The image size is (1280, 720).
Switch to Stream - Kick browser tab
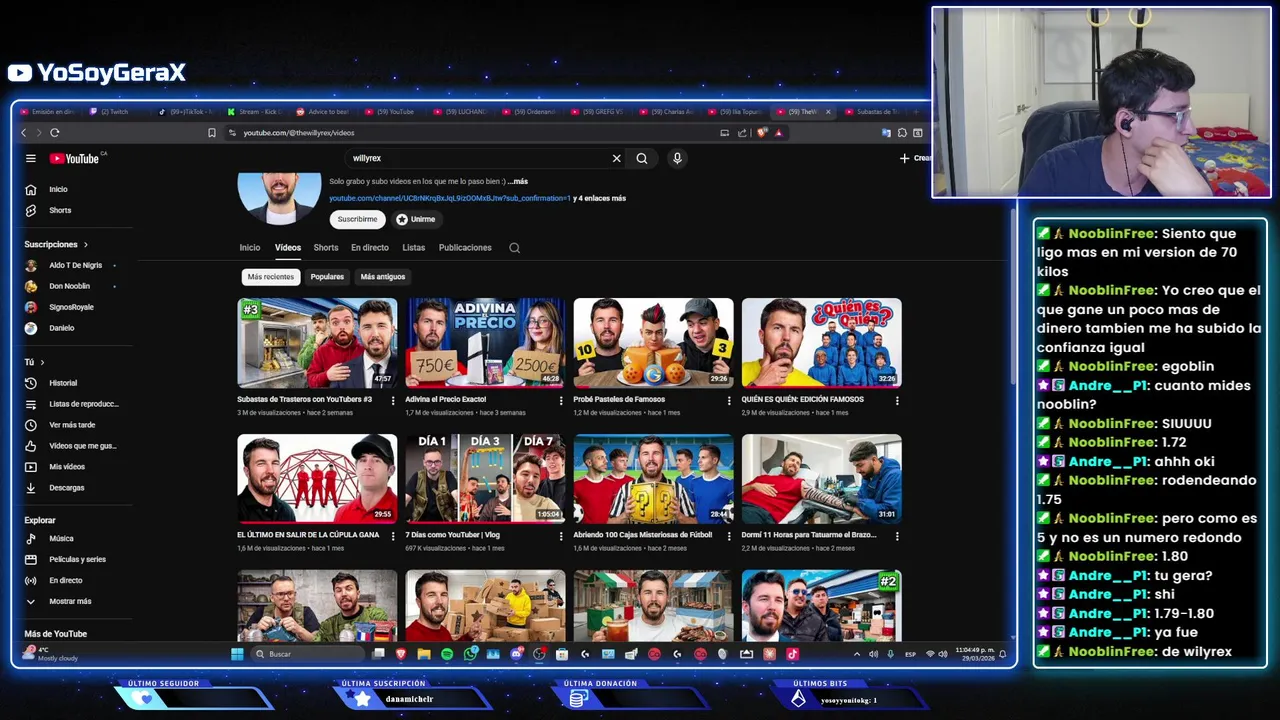[x=257, y=112]
